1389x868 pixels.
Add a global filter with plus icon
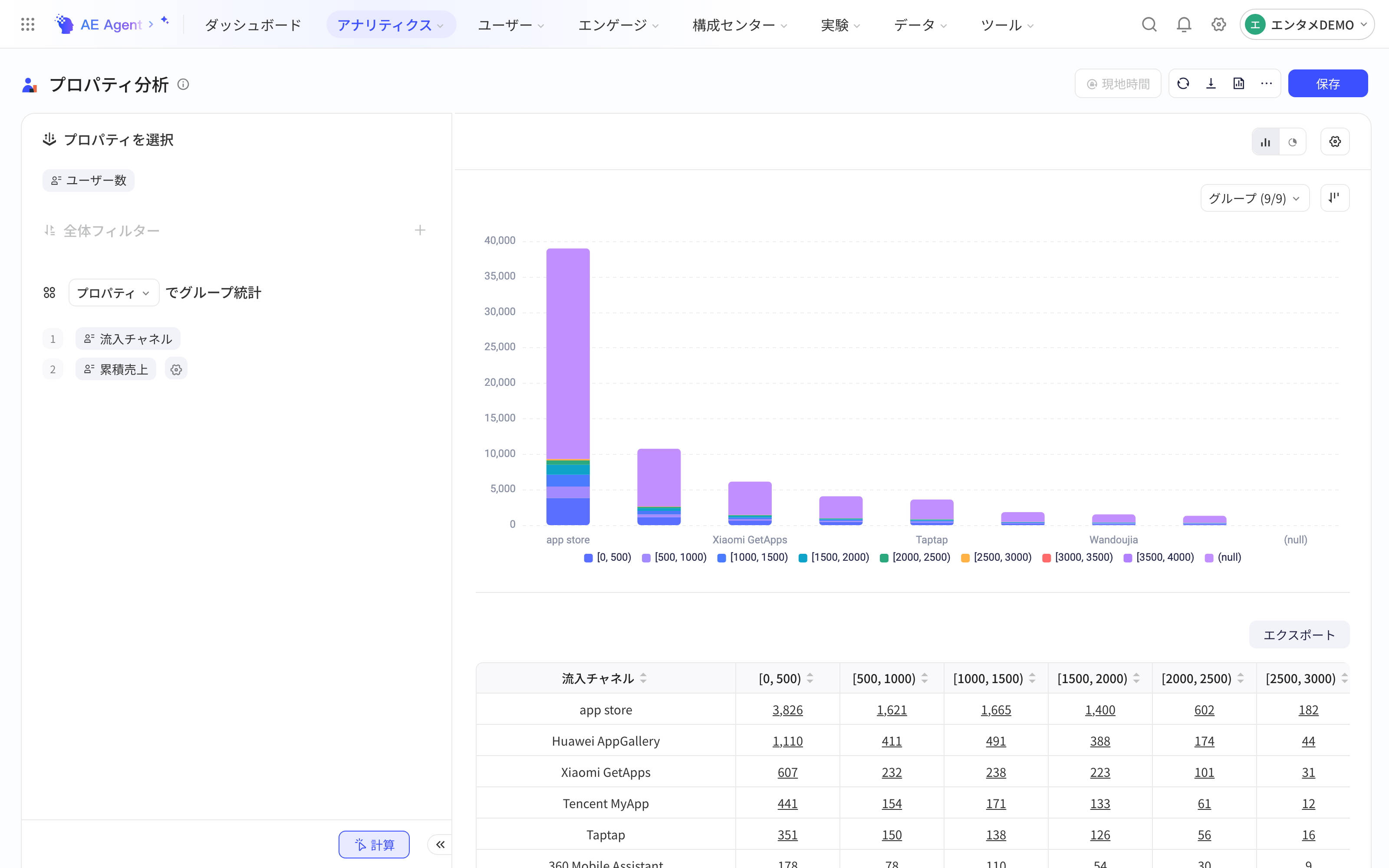[420, 230]
